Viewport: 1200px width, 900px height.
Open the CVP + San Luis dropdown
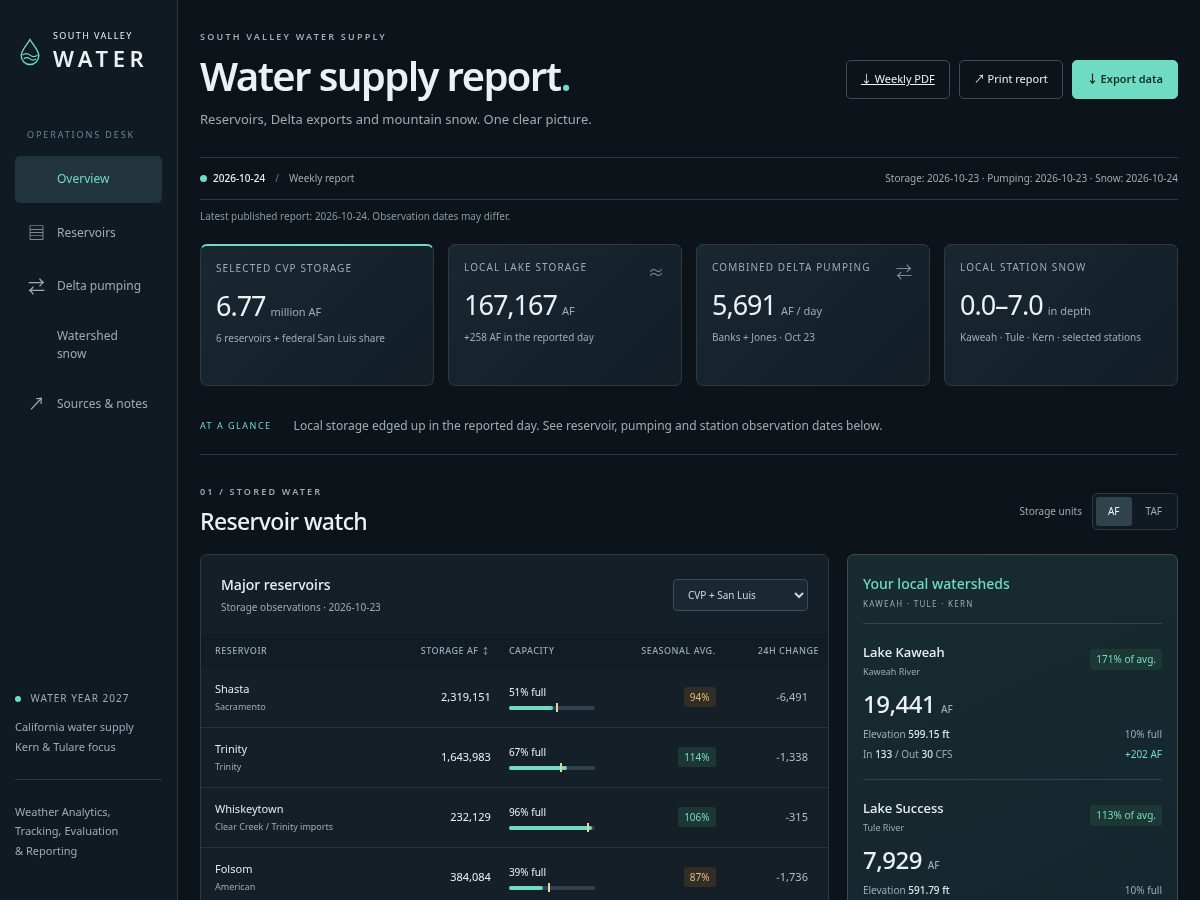(x=740, y=595)
